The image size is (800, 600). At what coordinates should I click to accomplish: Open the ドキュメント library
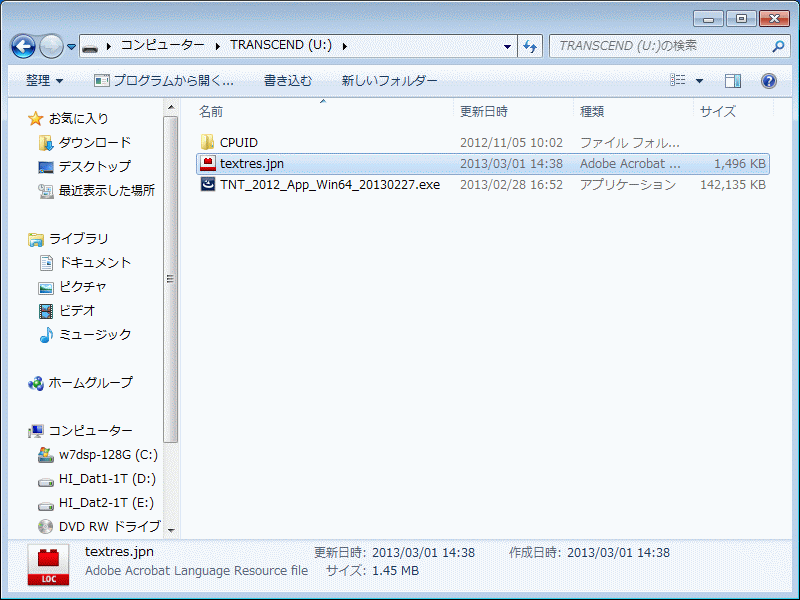click(x=95, y=262)
